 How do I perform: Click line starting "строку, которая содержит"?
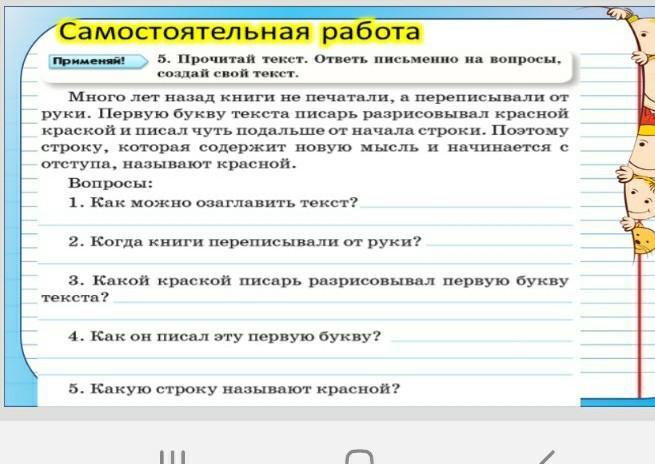[x=305, y=147]
